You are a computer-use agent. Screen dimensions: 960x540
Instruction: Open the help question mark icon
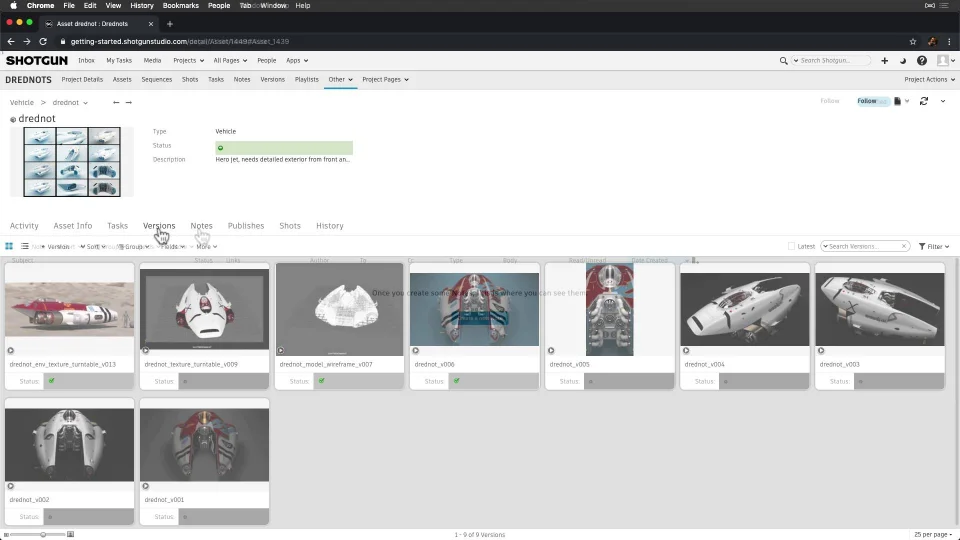pyautogui.click(x=921, y=61)
